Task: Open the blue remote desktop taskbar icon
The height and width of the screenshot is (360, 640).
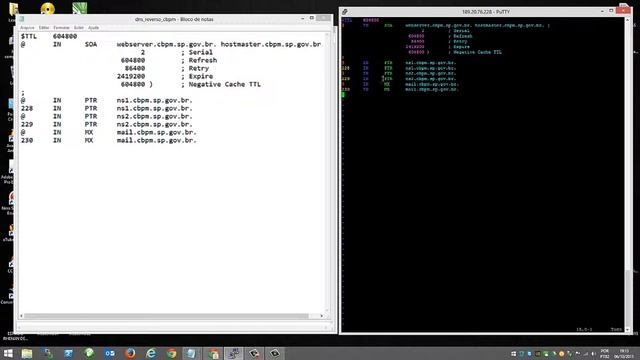Action: tap(68, 353)
